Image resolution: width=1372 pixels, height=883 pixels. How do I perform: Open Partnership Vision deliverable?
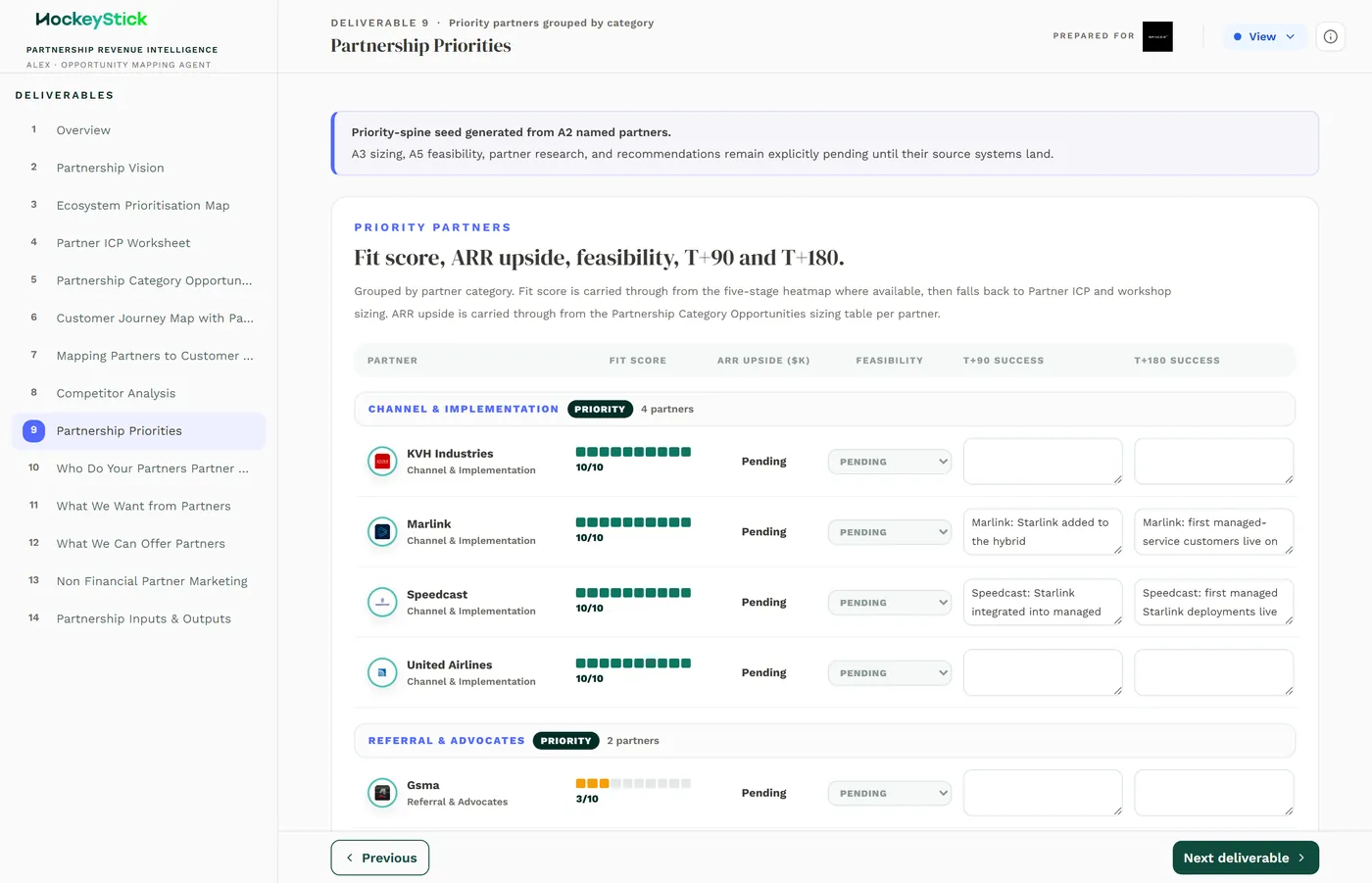click(138, 168)
